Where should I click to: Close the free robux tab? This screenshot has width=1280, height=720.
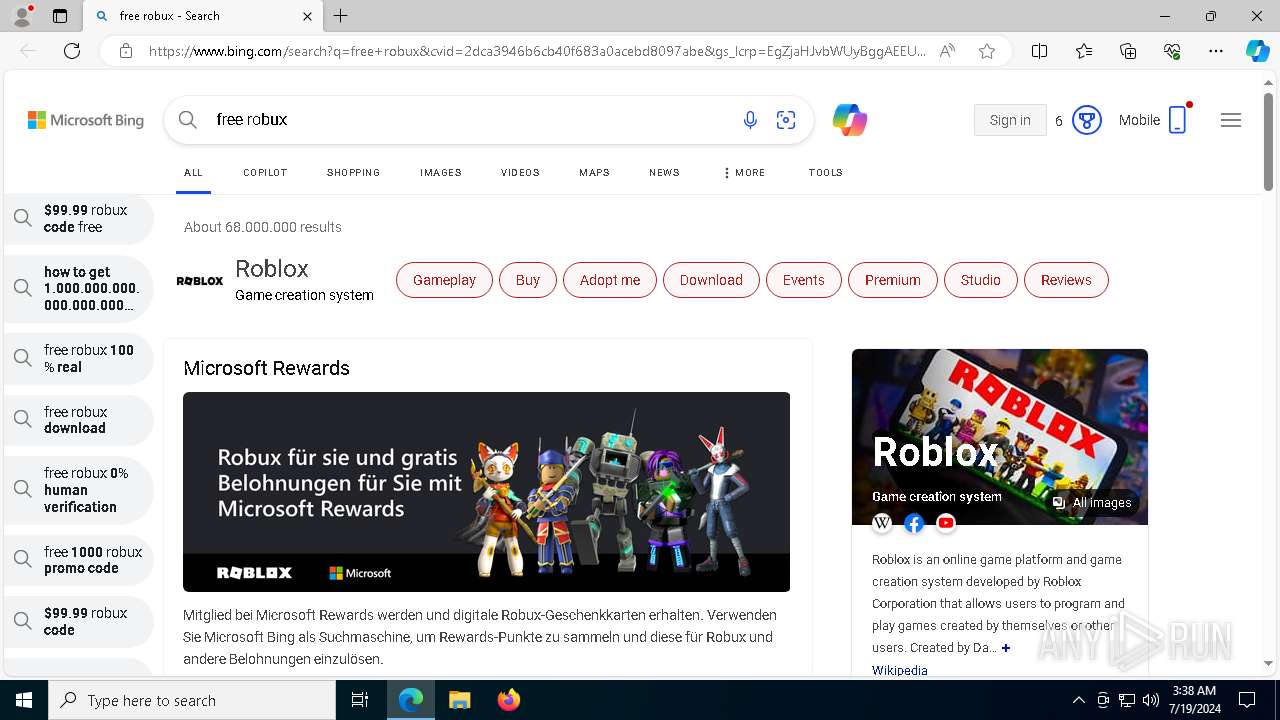[307, 16]
